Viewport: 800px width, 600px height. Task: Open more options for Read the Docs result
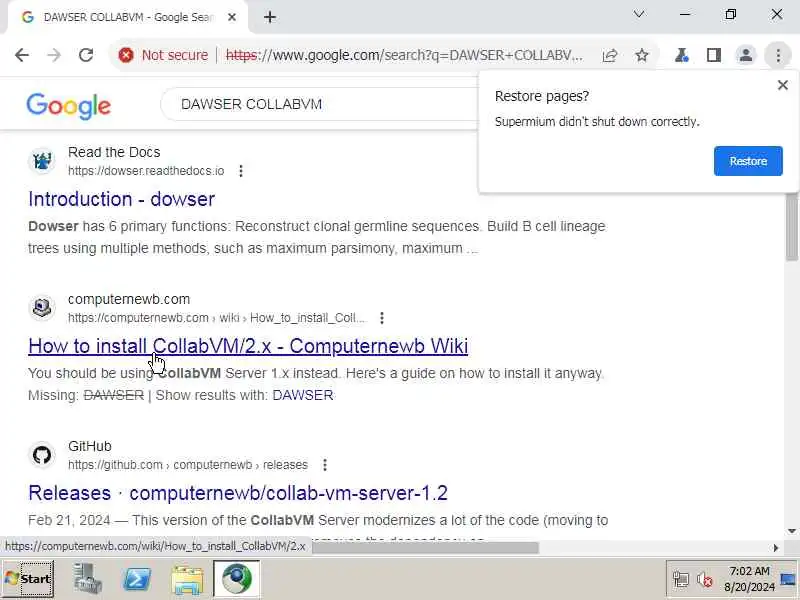pyautogui.click(x=241, y=171)
